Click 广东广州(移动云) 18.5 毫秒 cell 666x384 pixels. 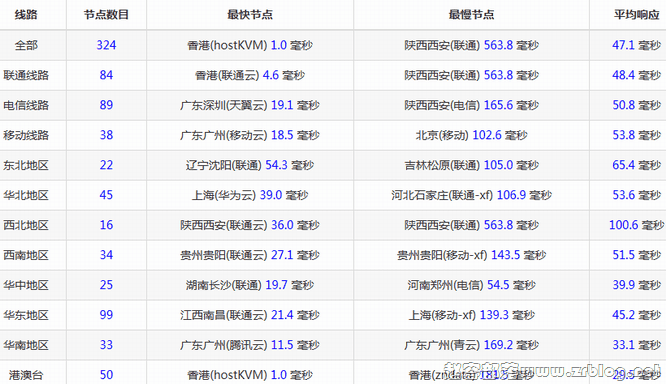pos(250,135)
